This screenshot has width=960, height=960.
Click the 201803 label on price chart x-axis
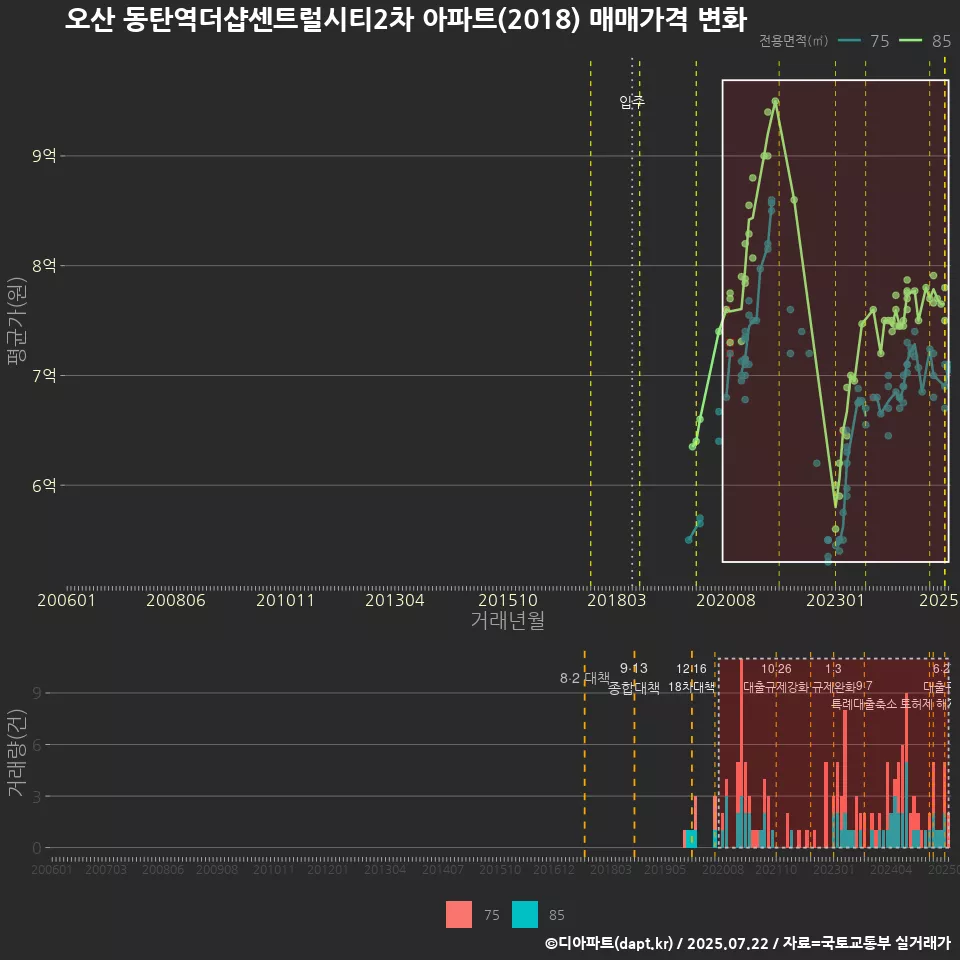pyautogui.click(x=617, y=600)
